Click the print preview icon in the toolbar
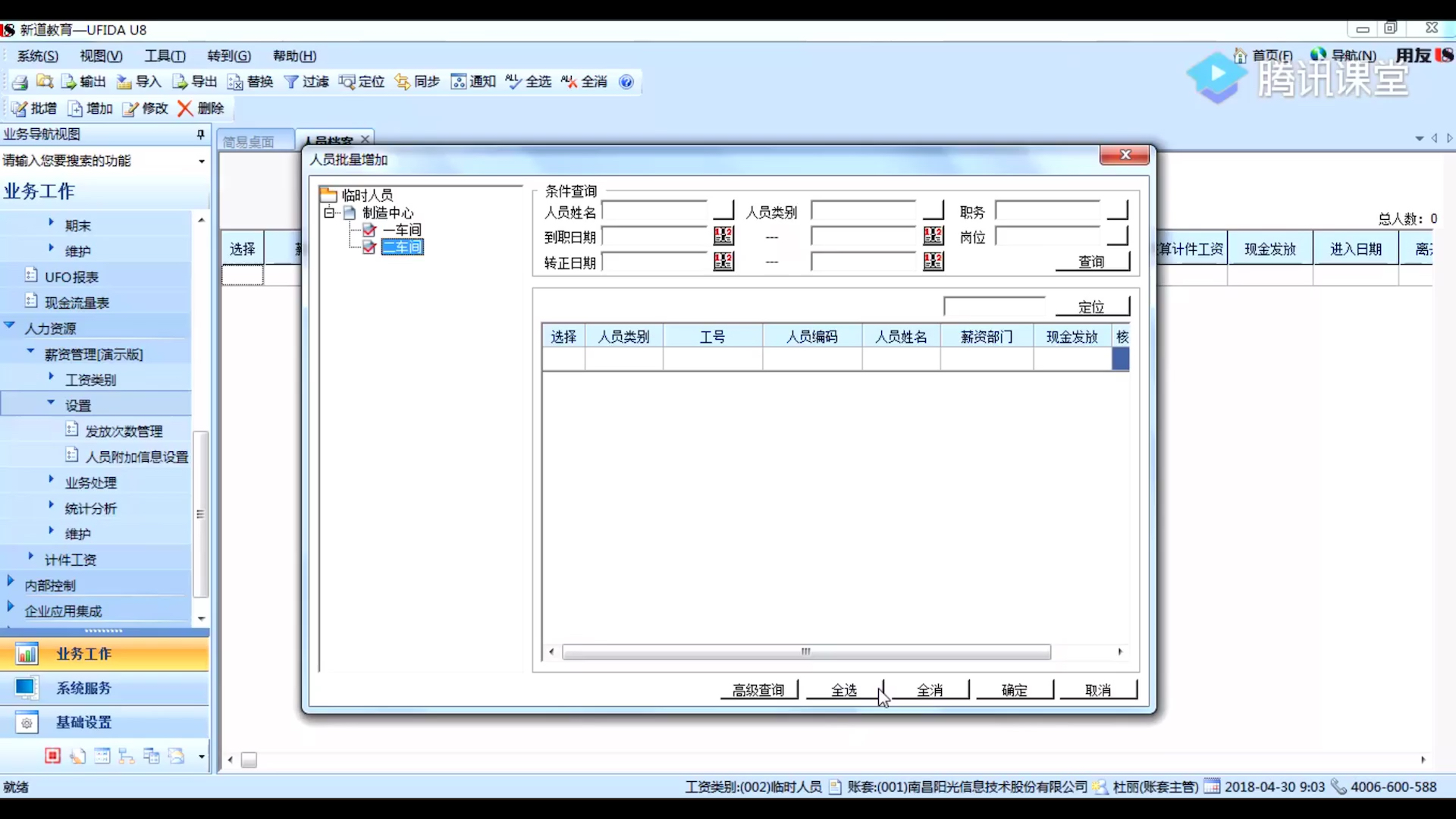This screenshot has width=1456, height=819. tap(45, 82)
